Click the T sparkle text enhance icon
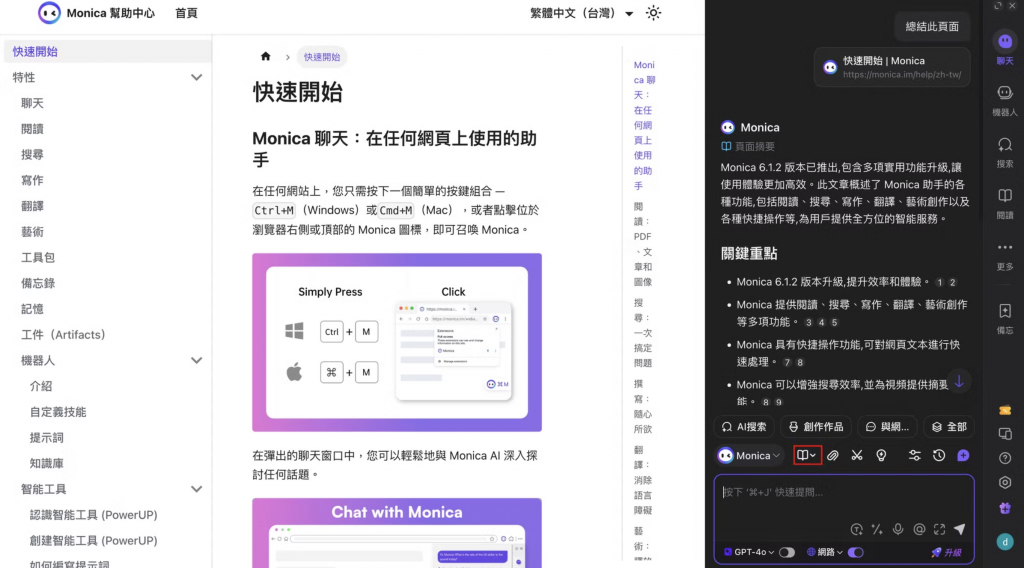This screenshot has height=568, width=1024. 857,529
